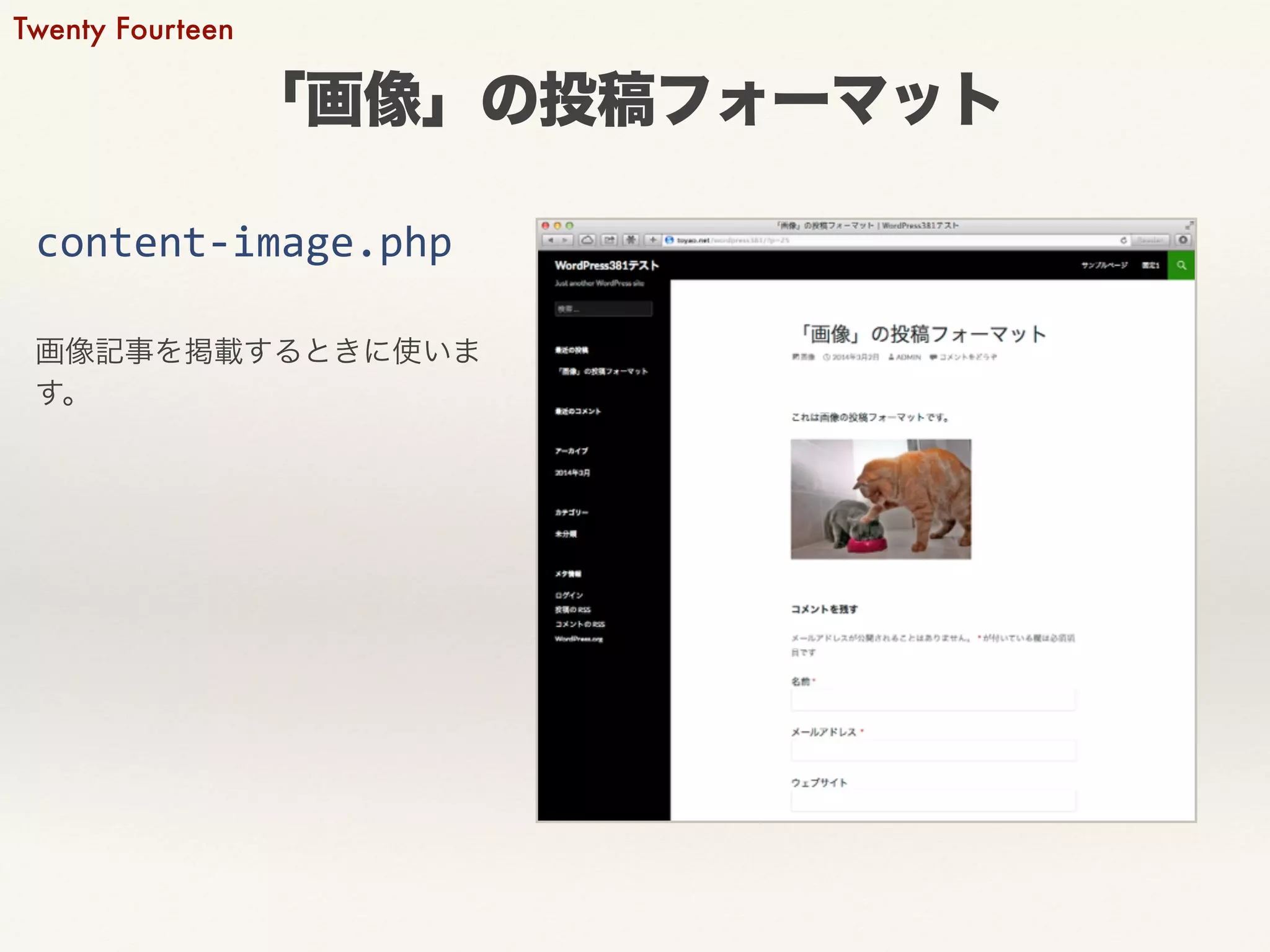The height and width of the screenshot is (952, 1270).
Task: Click the Safari share button
Action: pos(610,240)
